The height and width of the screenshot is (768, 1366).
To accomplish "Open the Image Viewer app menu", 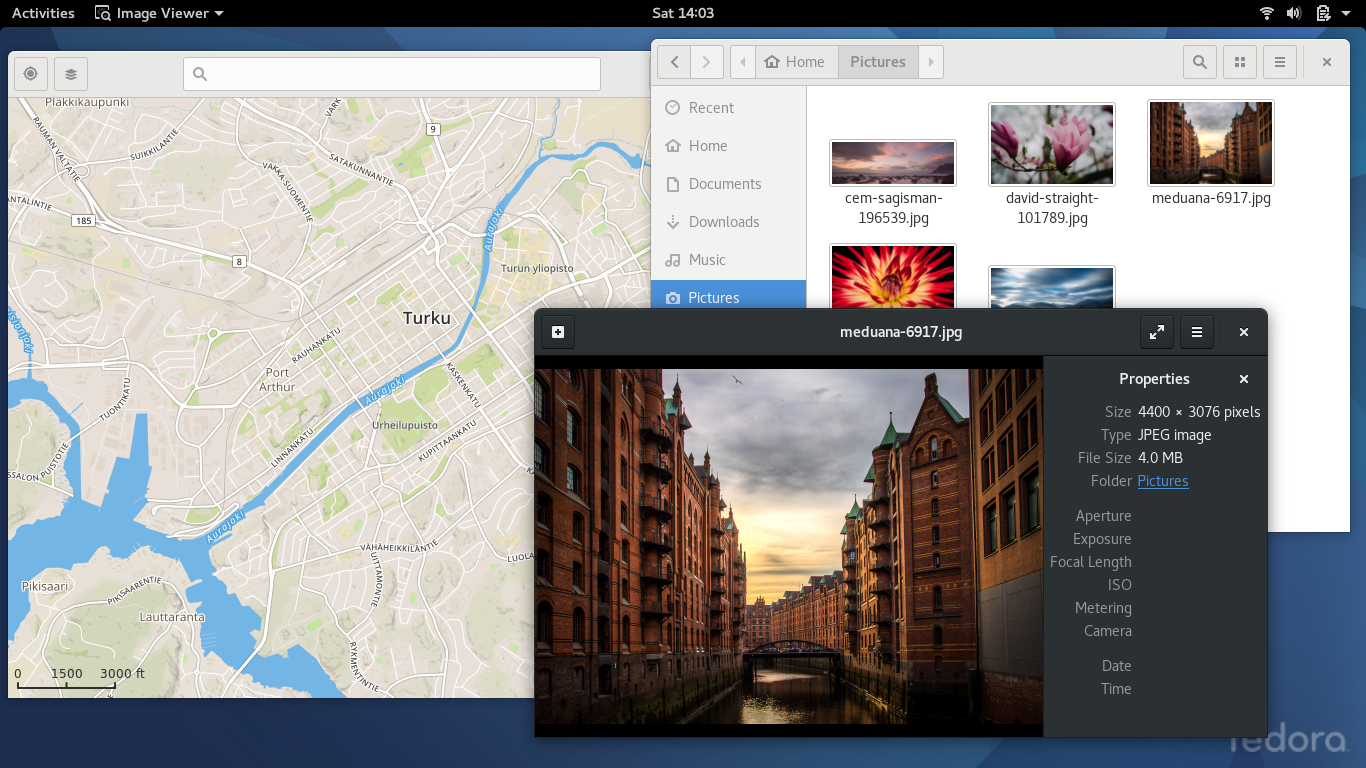I will [x=160, y=13].
